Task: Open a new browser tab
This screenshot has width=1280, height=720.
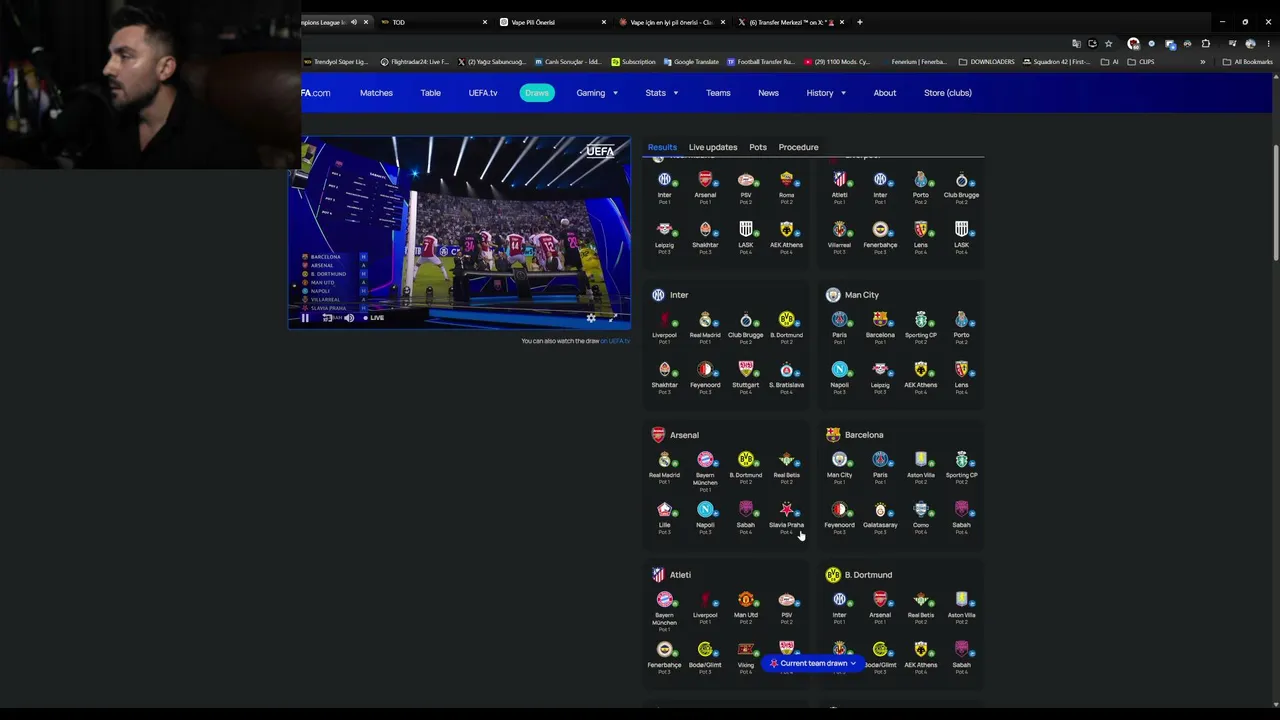Action: [860, 22]
